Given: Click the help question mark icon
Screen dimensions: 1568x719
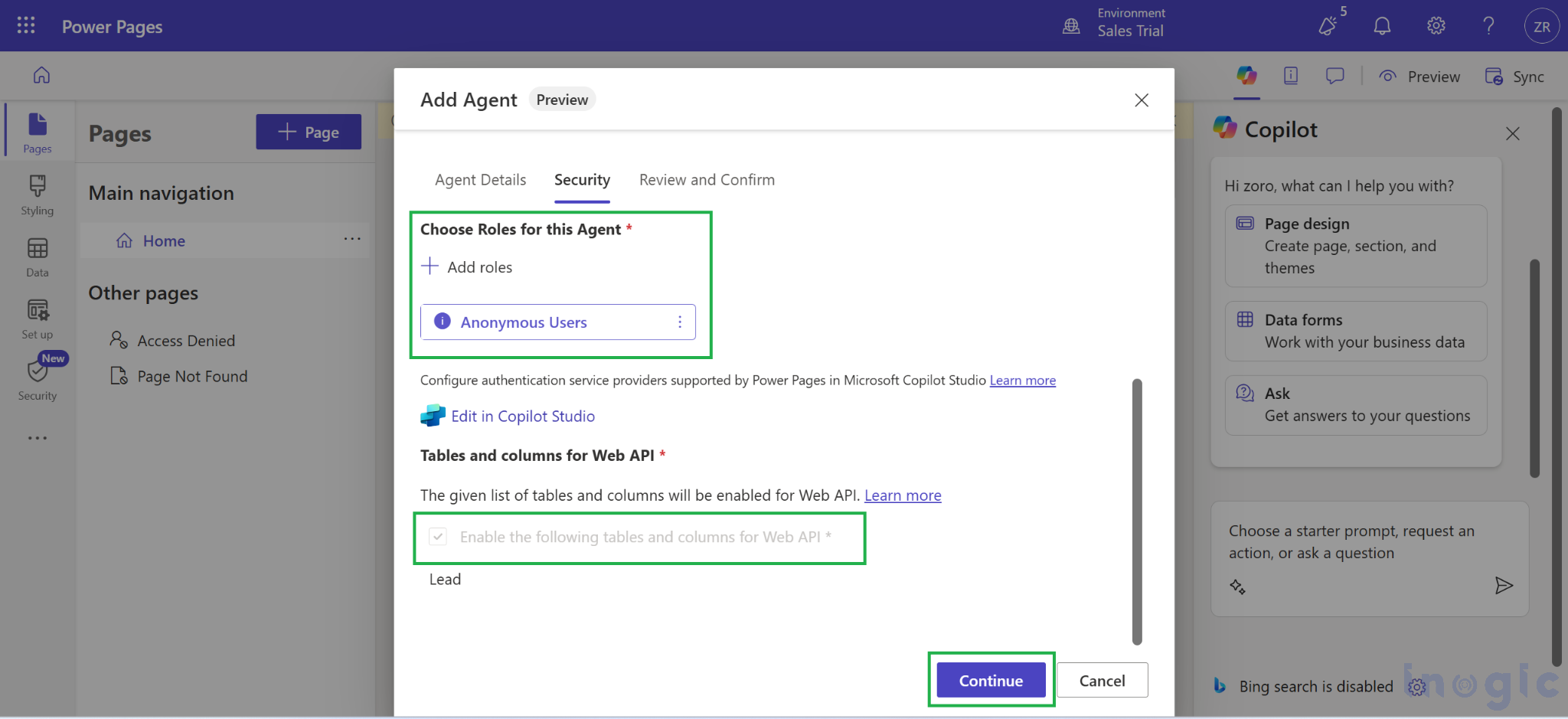Looking at the screenshot, I should [1488, 26].
